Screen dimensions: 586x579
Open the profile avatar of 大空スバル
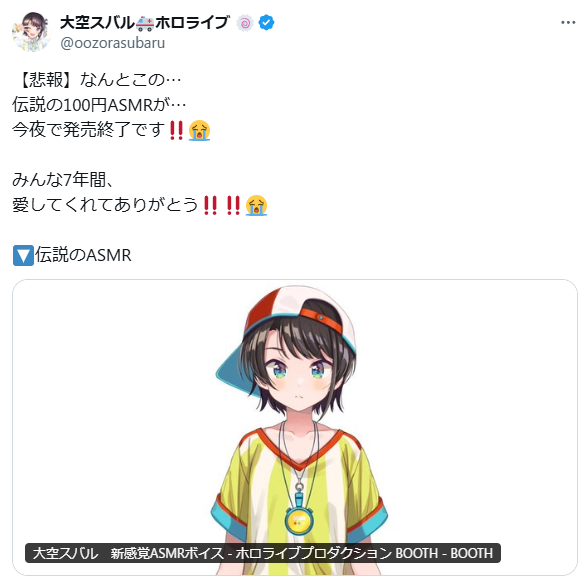pyautogui.click(x=31, y=31)
